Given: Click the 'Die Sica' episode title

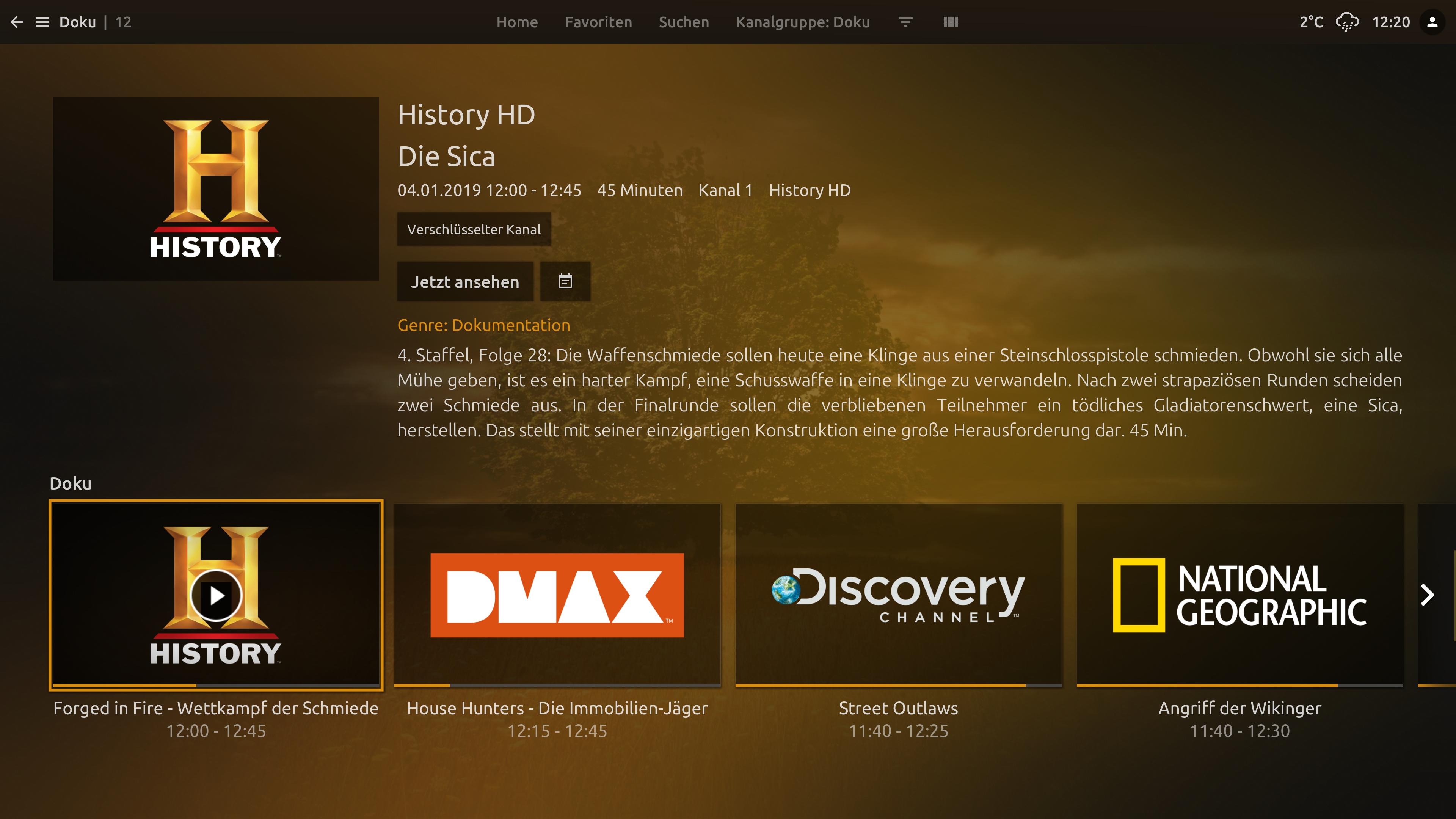Looking at the screenshot, I should coord(447,157).
